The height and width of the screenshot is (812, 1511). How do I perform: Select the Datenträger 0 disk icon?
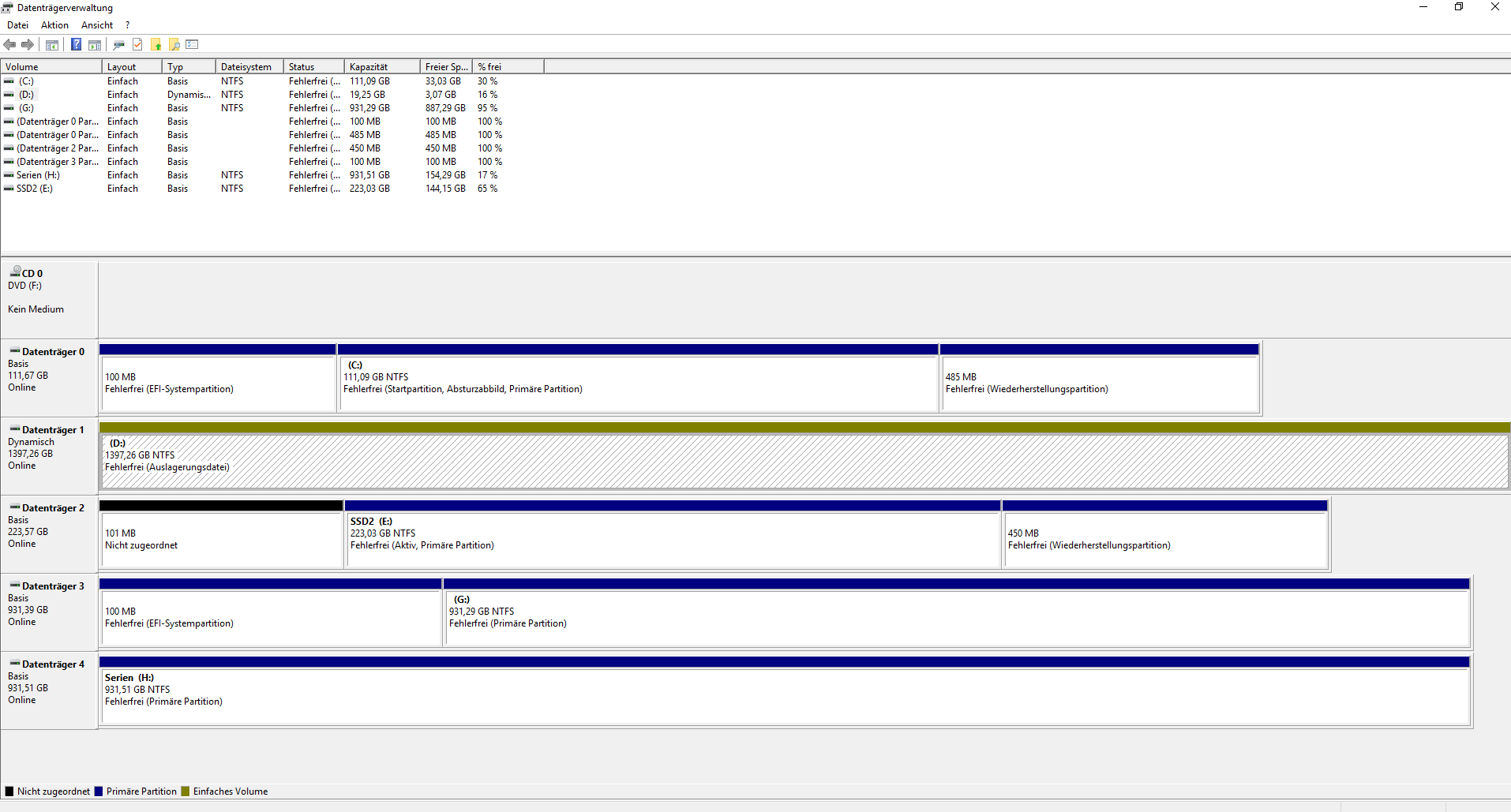[15, 350]
